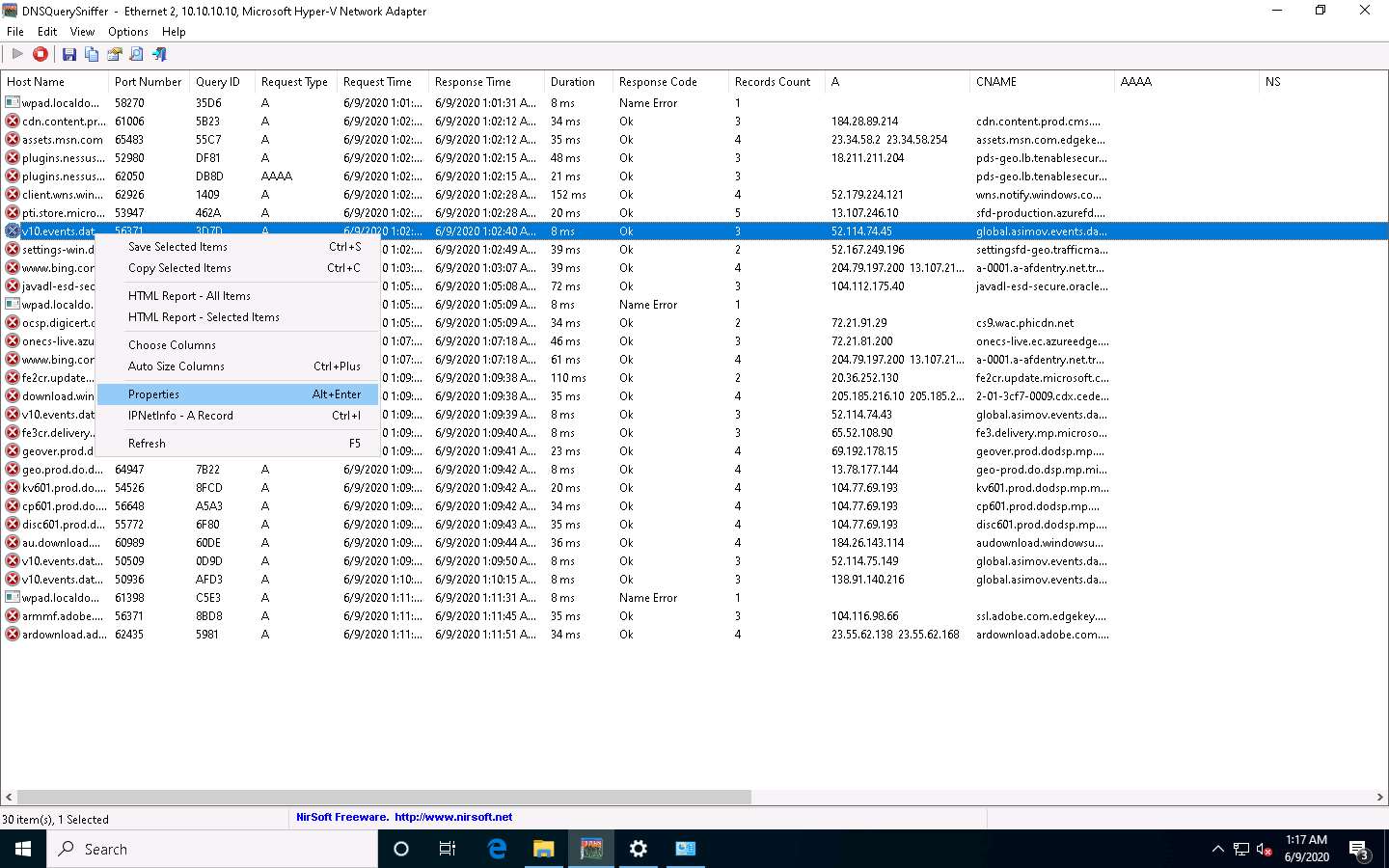This screenshot has height=868, width=1389.
Task: Click the red Stop Capture icon
Action: point(41,54)
